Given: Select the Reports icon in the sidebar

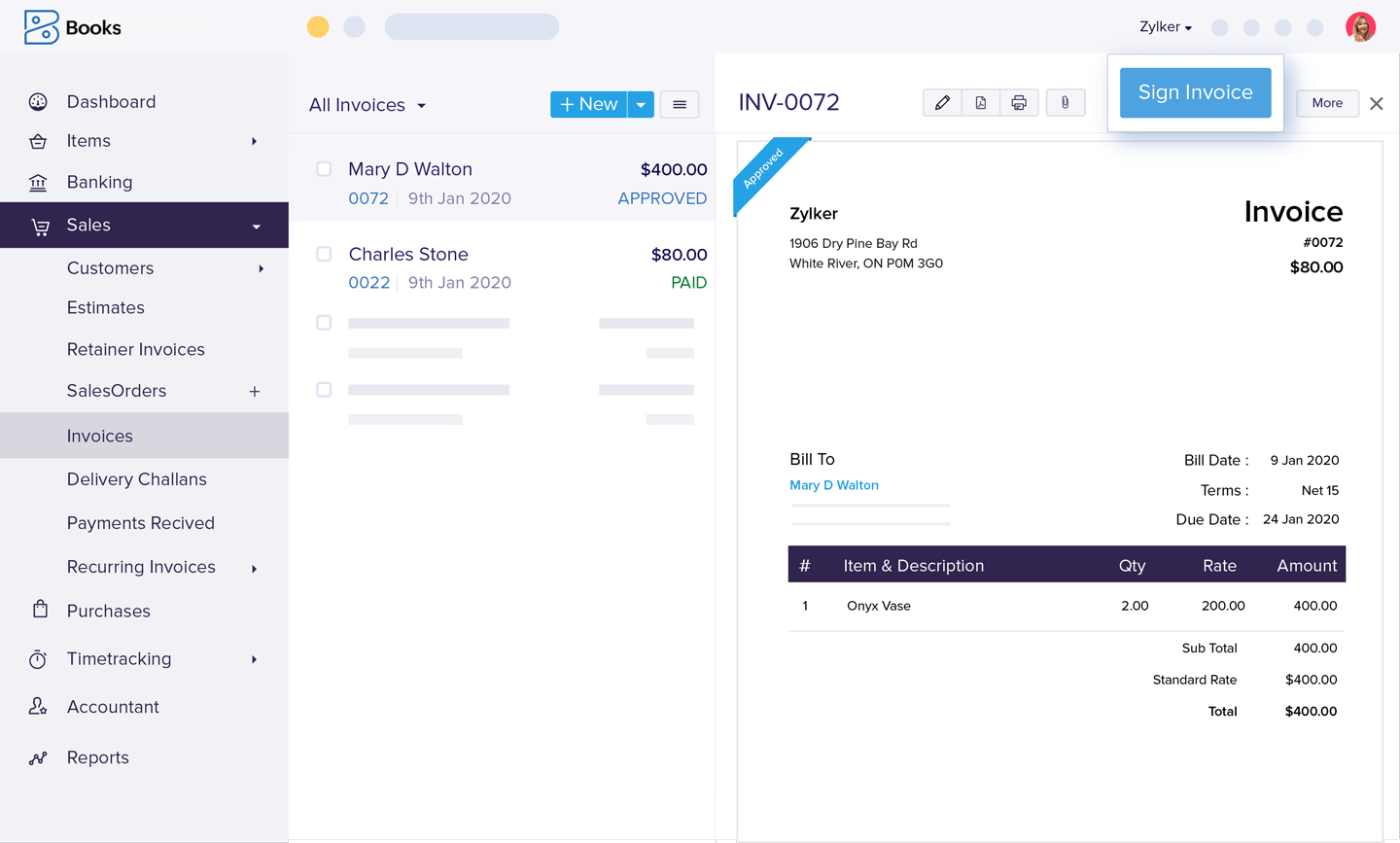Looking at the screenshot, I should pyautogui.click(x=37, y=756).
